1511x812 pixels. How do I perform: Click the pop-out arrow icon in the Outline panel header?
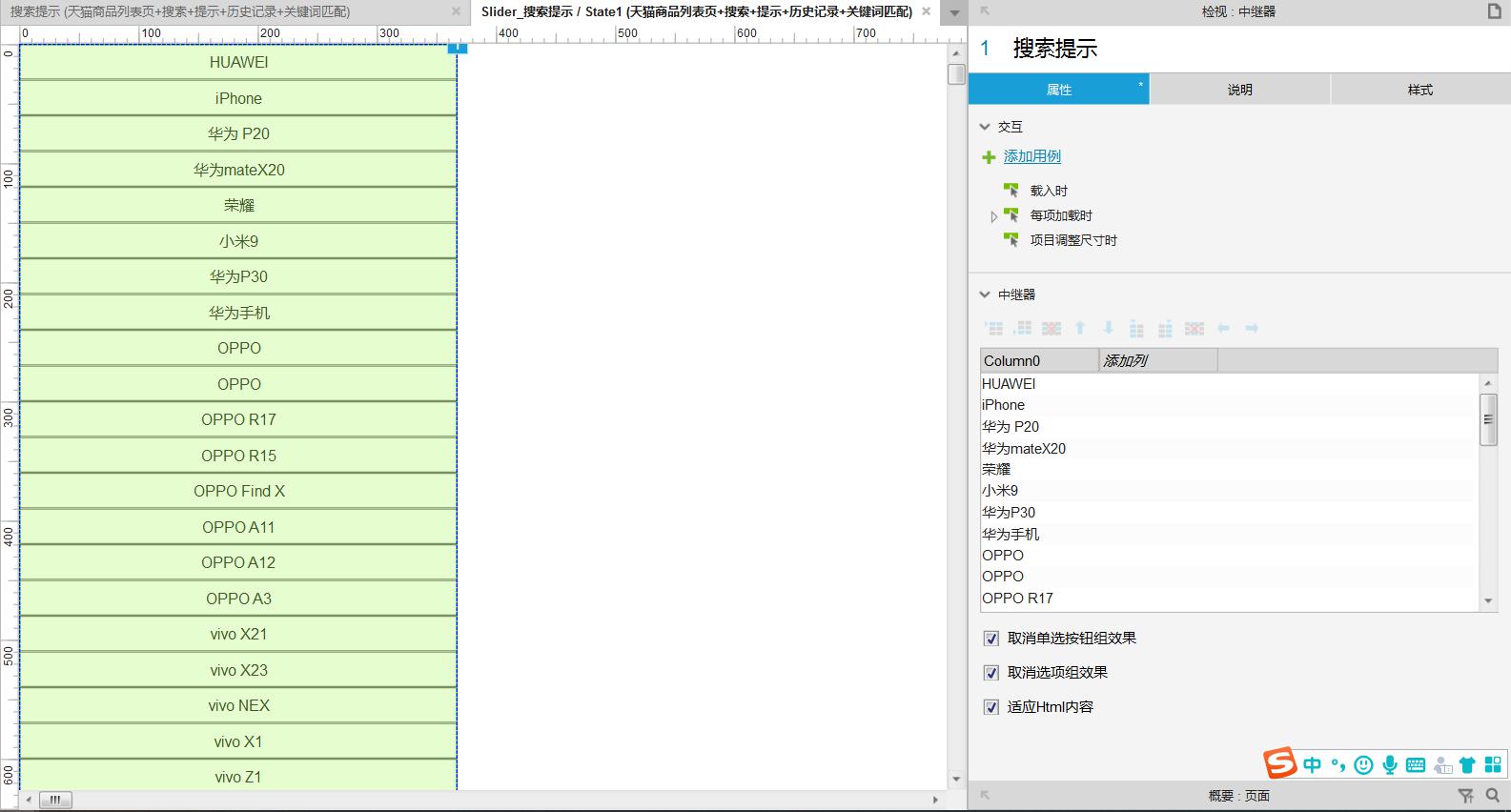[985, 795]
